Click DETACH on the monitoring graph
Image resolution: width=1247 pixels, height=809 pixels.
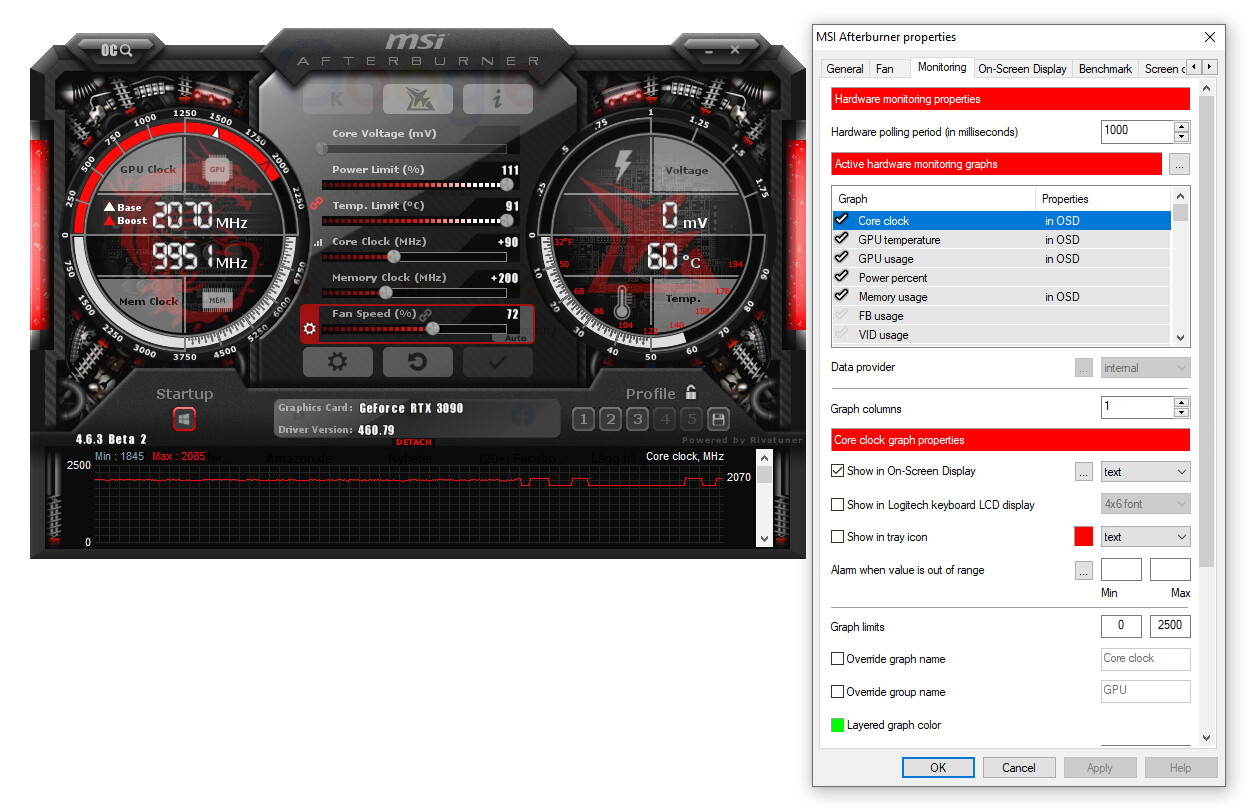(414, 442)
